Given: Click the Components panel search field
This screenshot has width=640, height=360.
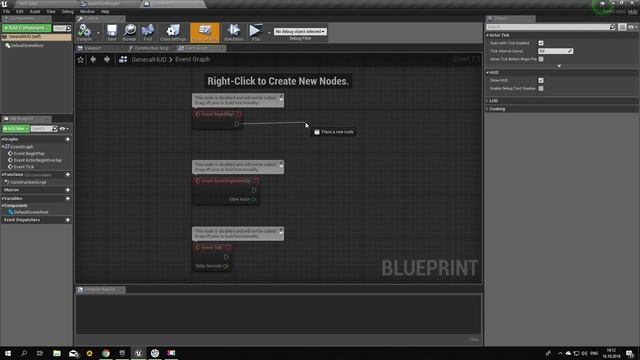Looking at the screenshot, I should (62, 28).
